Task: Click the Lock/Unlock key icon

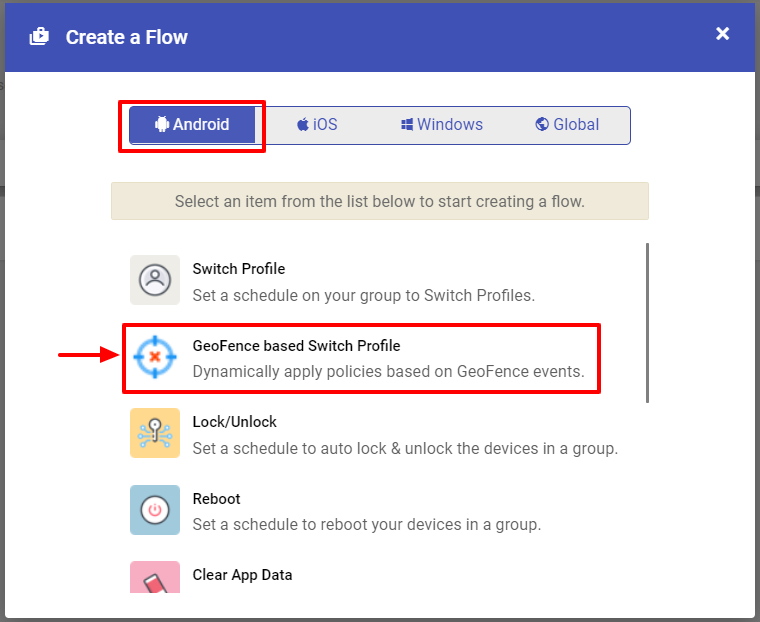Action: pyautogui.click(x=155, y=433)
